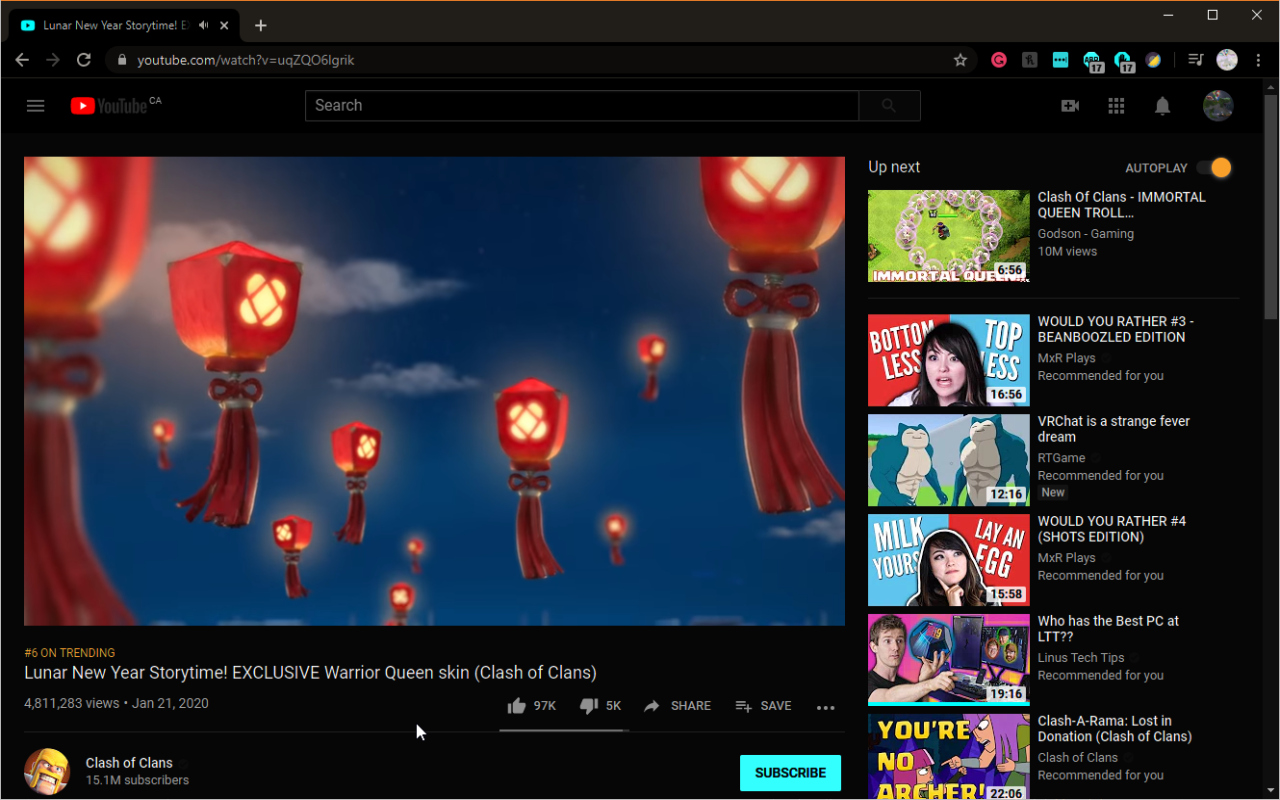Screen dimensions: 1280x800
Task: Click the like/dislike ratio bar
Action: (x=563, y=731)
